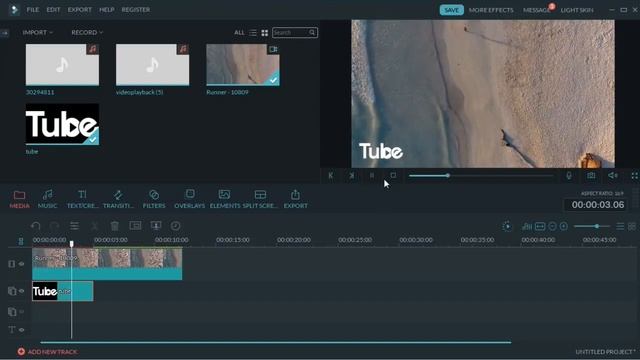Click the timeline toolbar monitor icon
The image size is (640, 360).
click(x=156, y=226)
